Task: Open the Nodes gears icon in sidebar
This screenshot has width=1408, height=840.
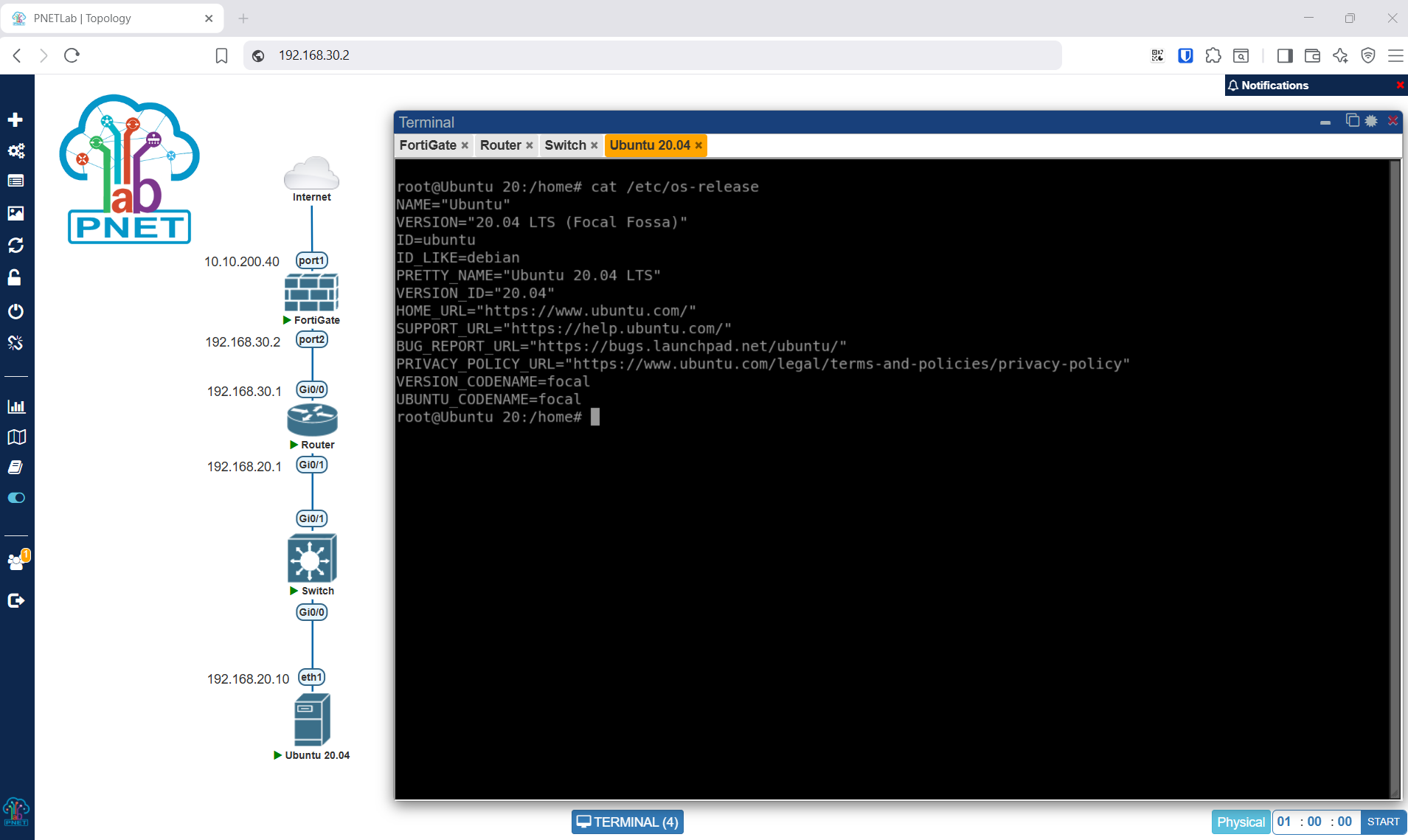Action: point(15,150)
